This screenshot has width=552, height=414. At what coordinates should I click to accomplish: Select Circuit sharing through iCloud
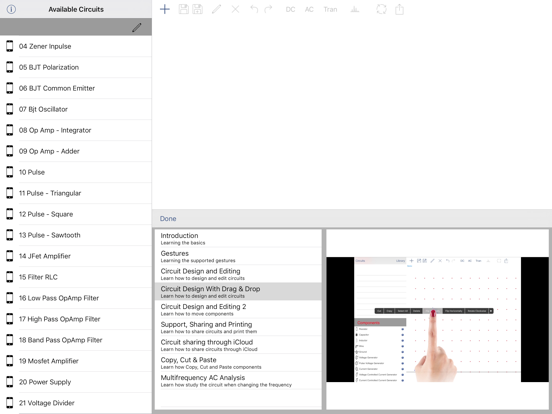point(238,345)
